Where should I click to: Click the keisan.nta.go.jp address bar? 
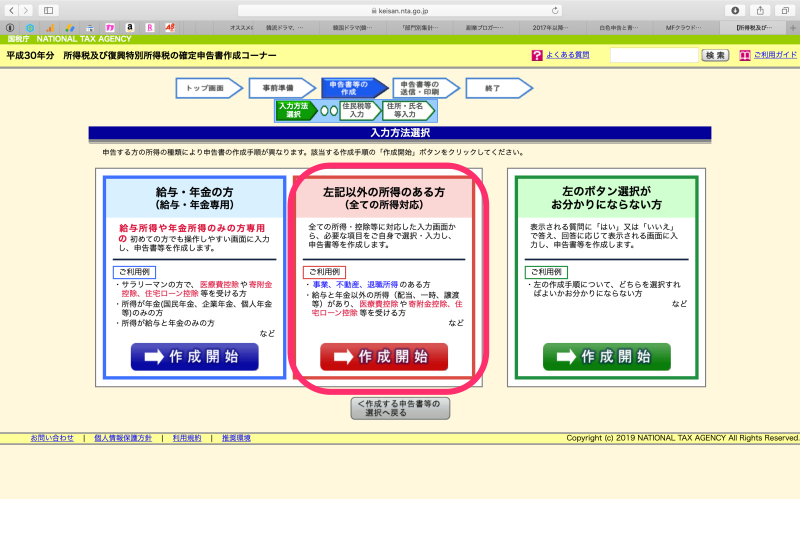(x=400, y=10)
